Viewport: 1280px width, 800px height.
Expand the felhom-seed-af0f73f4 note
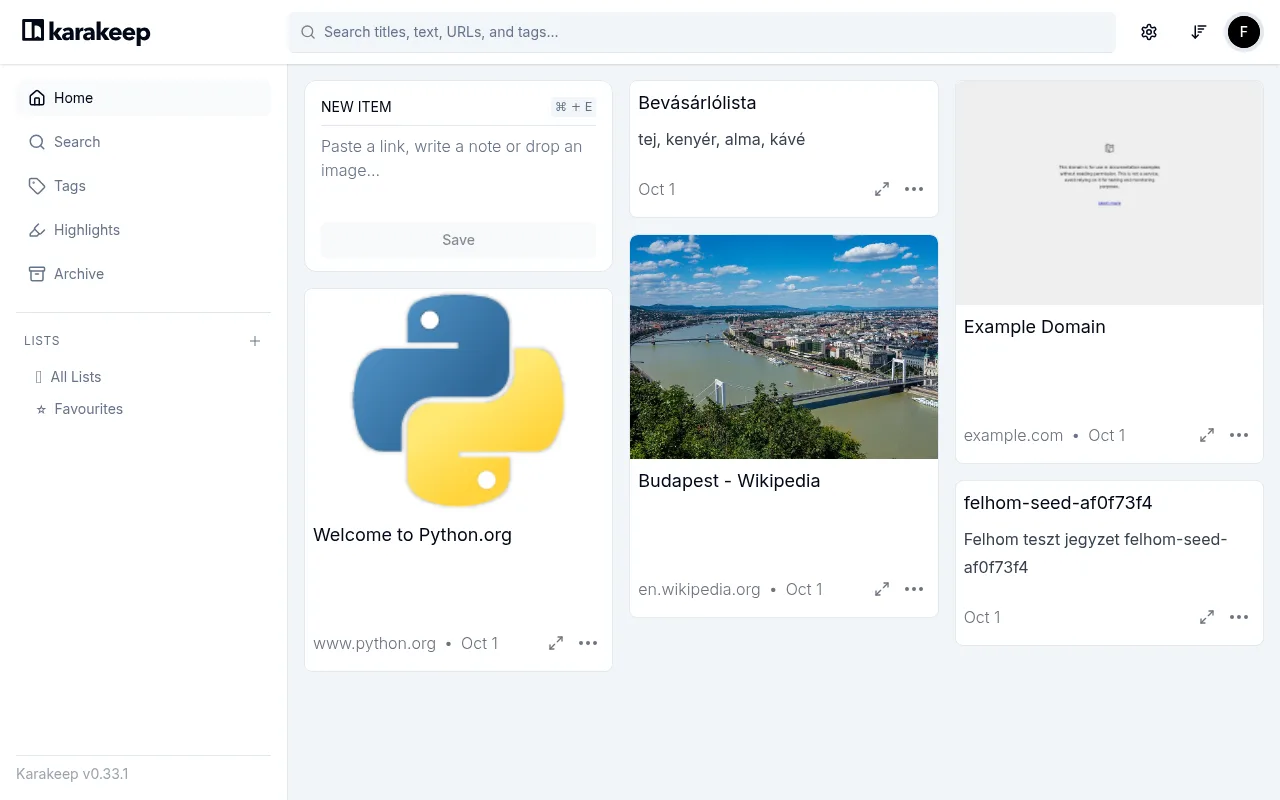click(1207, 617)
